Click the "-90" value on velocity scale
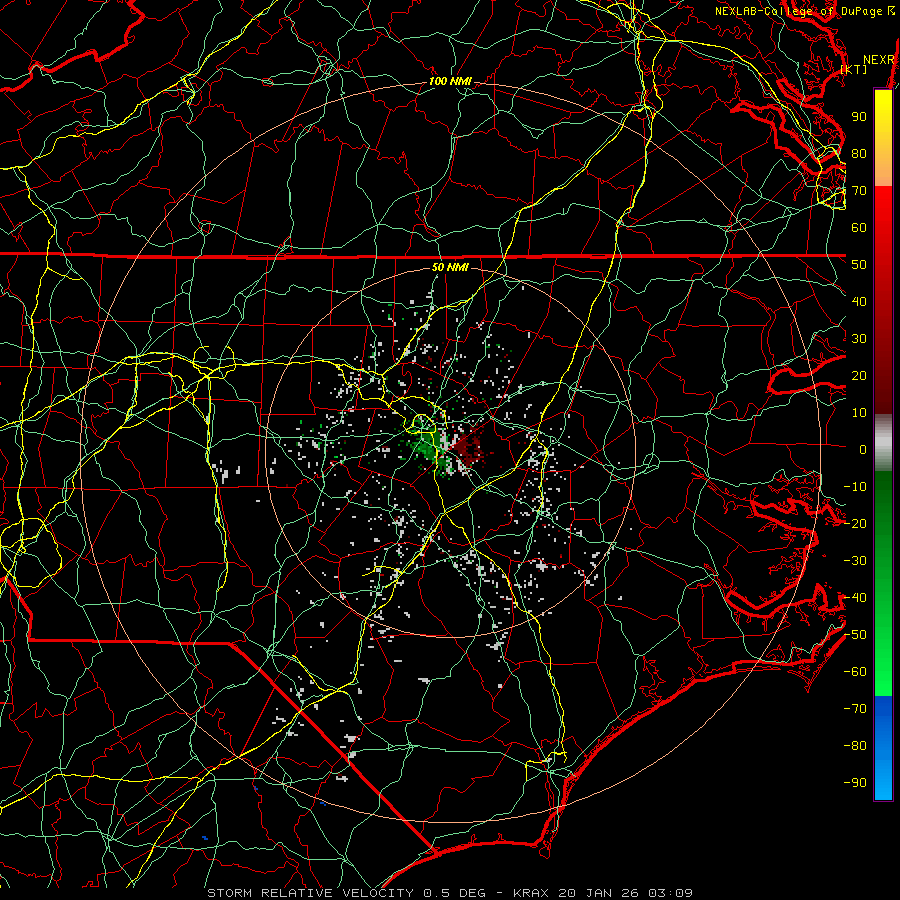 (855, 783)
